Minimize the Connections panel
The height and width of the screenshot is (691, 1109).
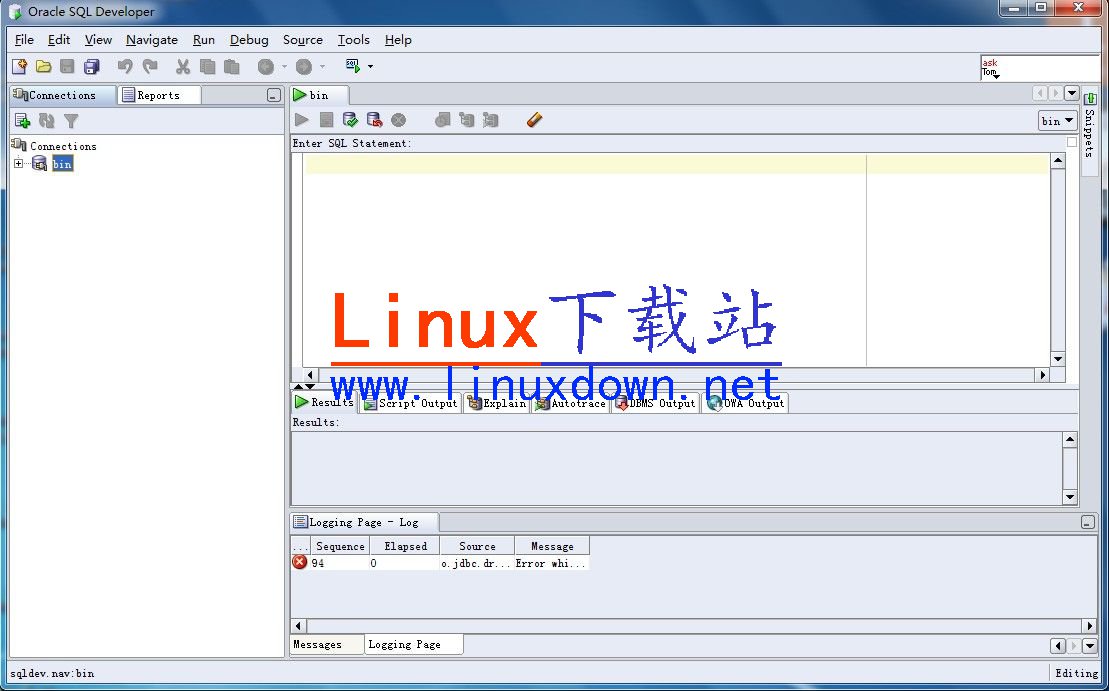pos(274,95)
